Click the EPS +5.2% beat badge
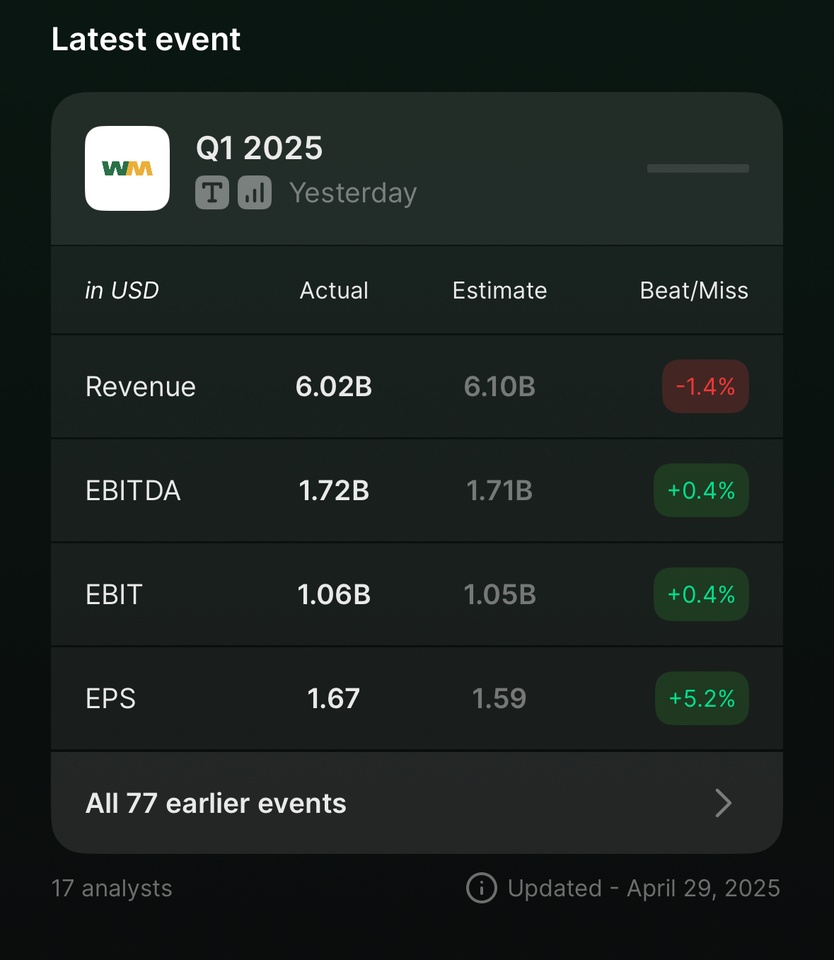 click(702, 699)
